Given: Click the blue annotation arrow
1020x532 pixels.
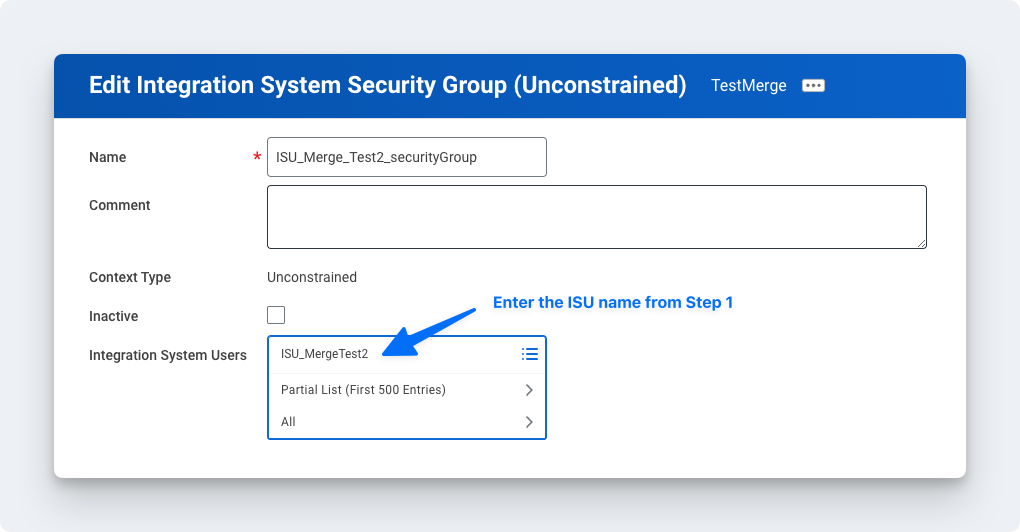Looking at the screenshot, I should click(x=432, y=330).
